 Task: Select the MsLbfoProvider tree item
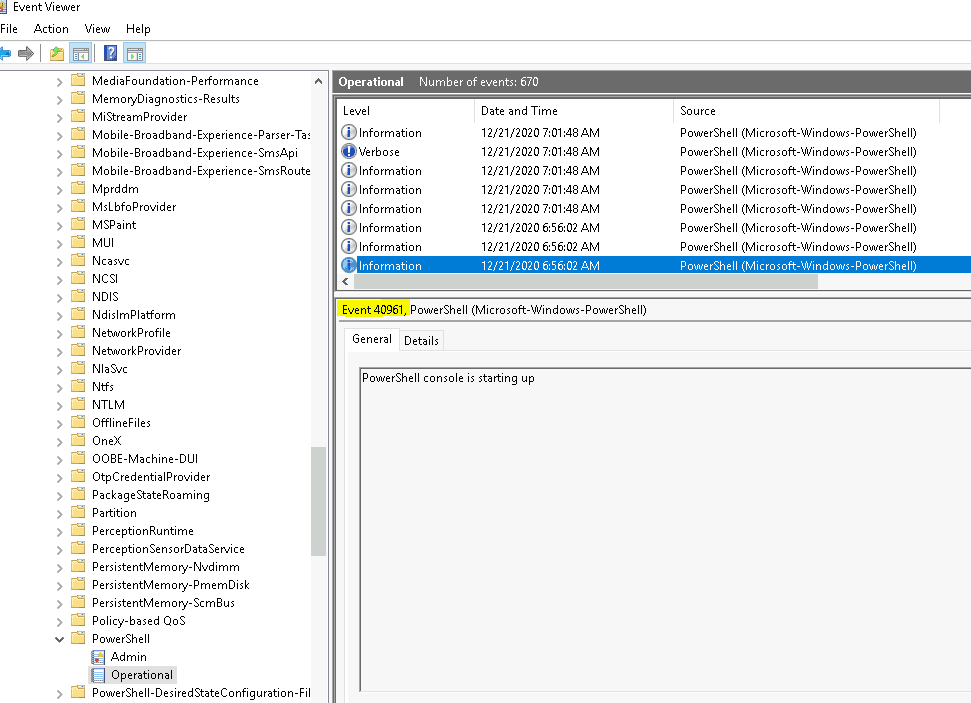point(134,207)
